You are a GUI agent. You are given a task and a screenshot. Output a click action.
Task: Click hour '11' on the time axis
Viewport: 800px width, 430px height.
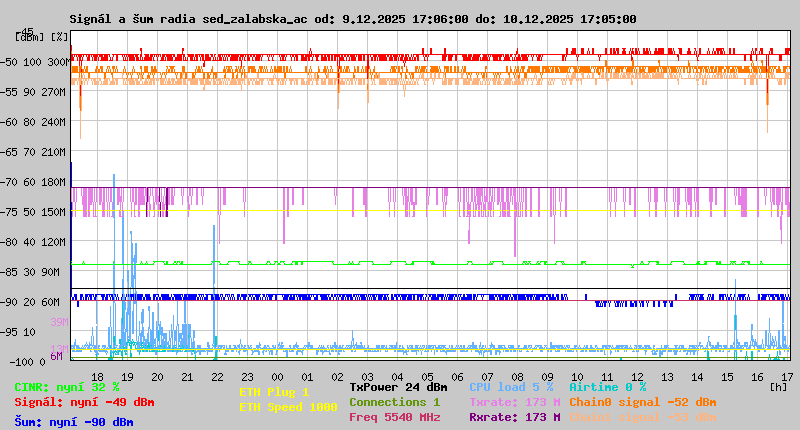607,377
